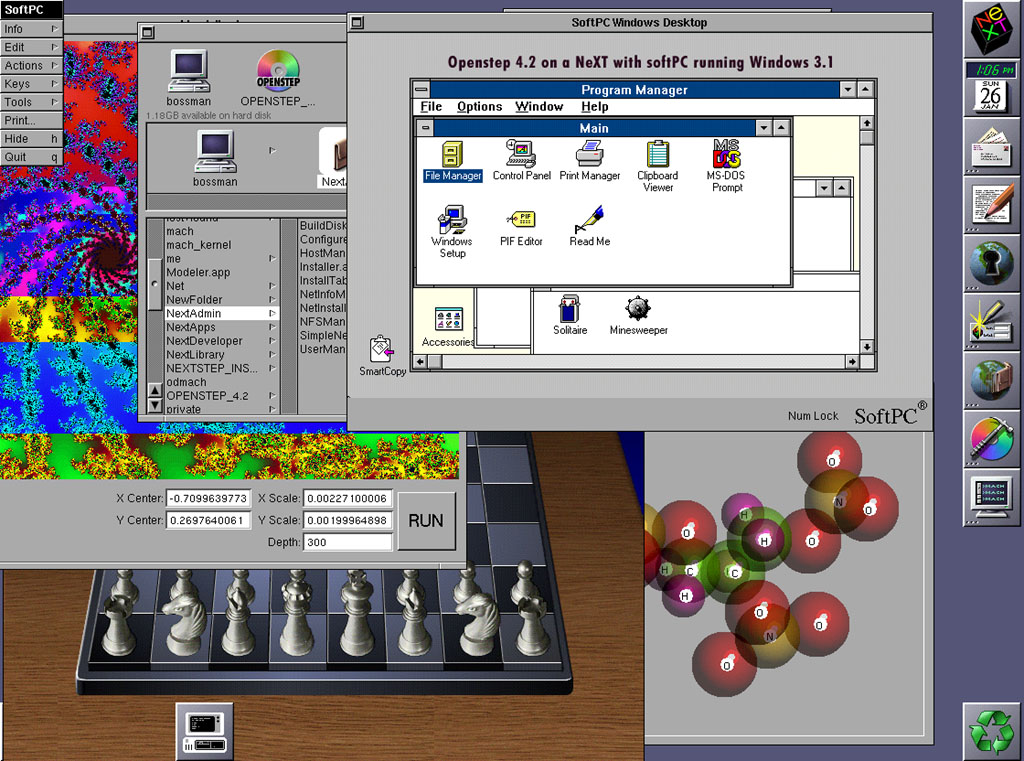Screen dimensions: 1024x761
Task: Open the Keys submenu
Action: click(x=31, y=84)
